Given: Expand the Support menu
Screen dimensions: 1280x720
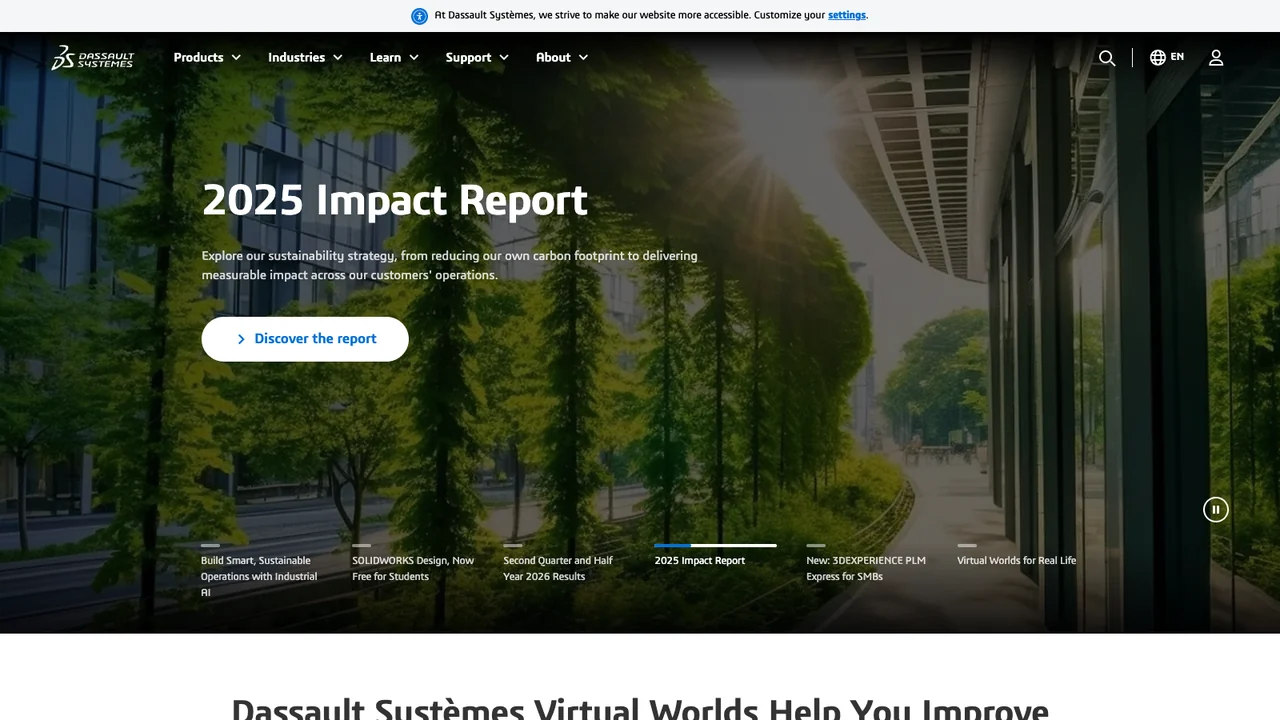Looking at the screenshot, I should click(477, 57).
